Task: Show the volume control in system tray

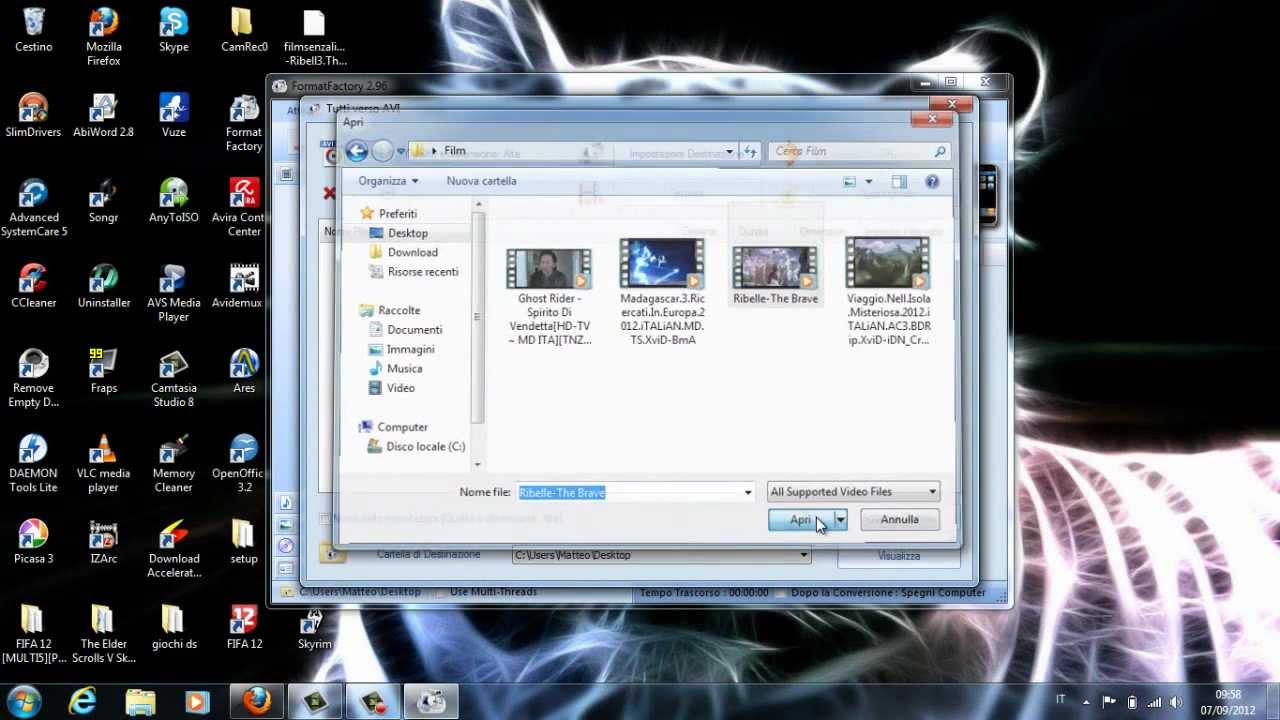Action: [x=1176, y=702]
